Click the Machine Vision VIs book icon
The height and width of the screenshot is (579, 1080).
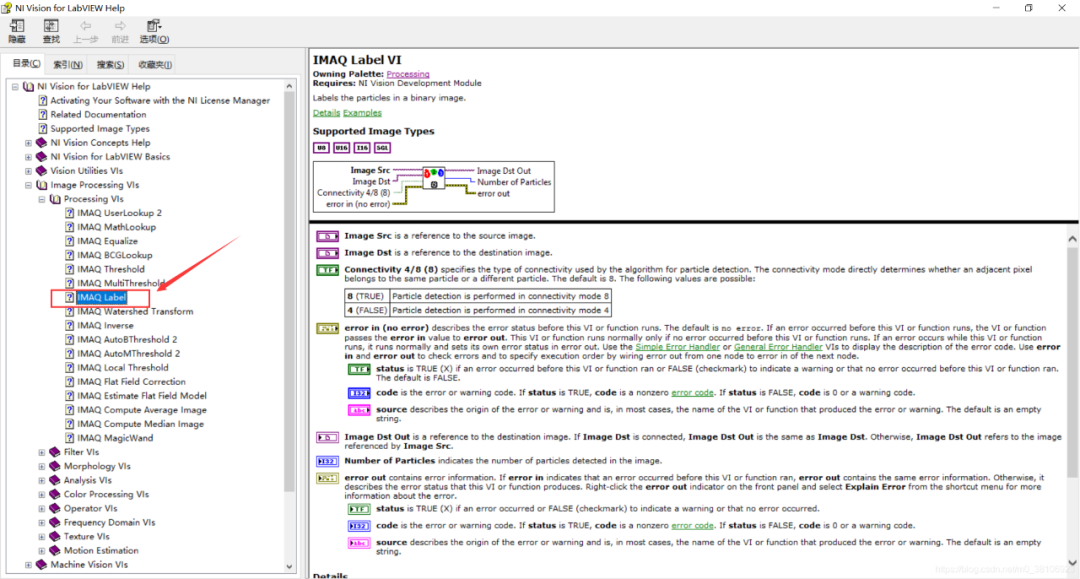click(41, 565)
